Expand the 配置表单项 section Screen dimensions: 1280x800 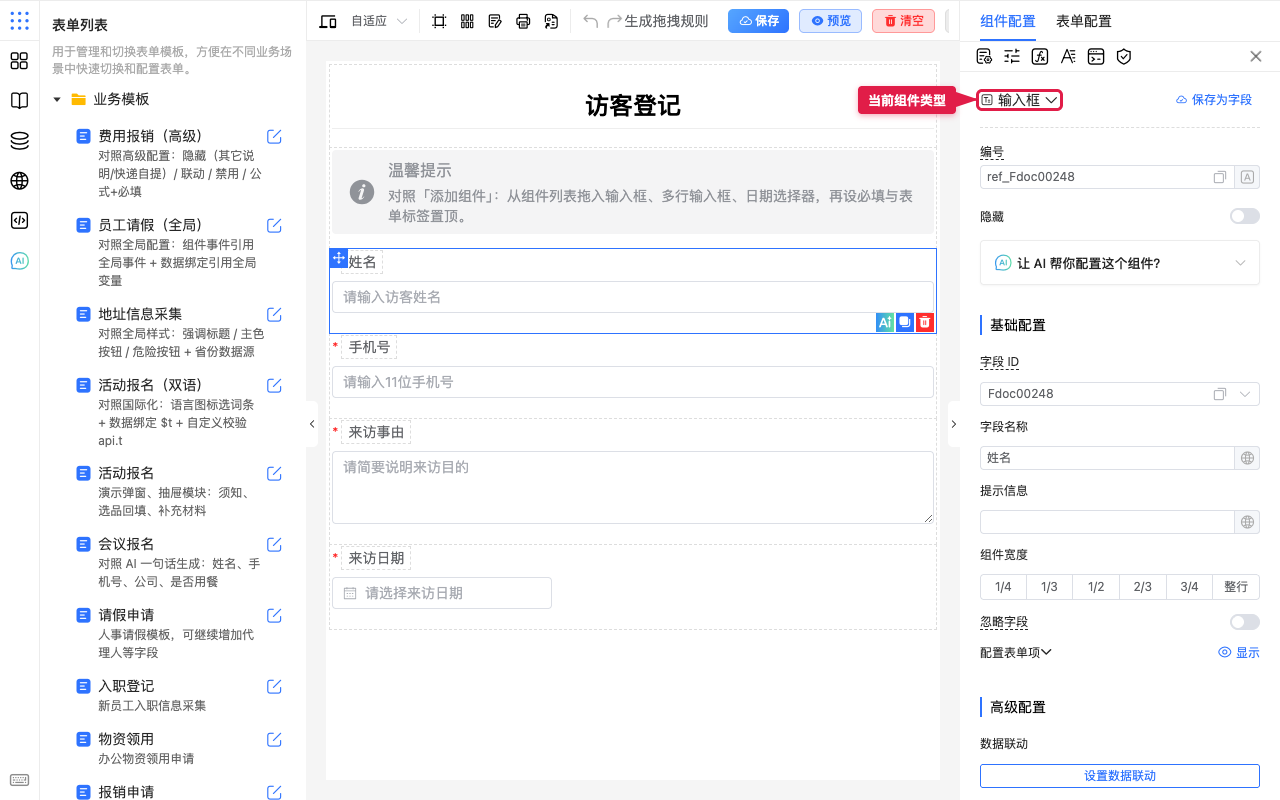coord(1016,652)
